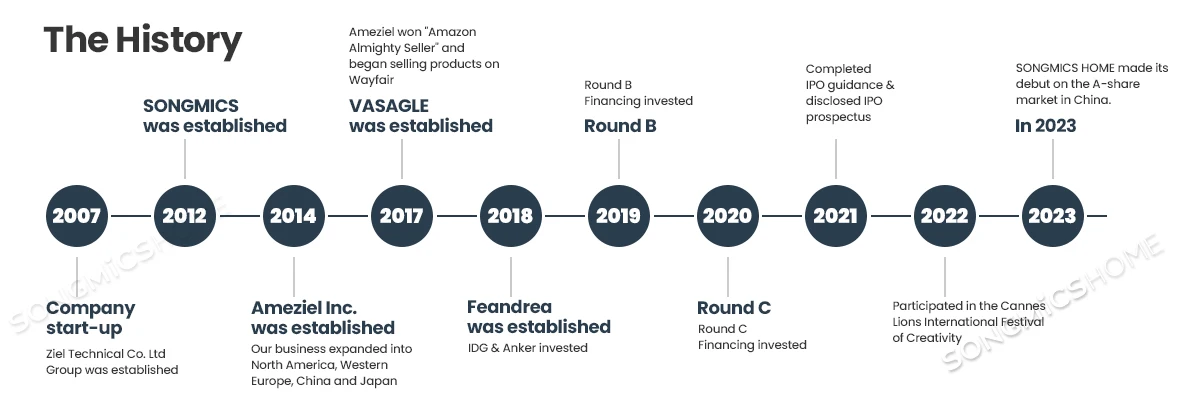1200x400 pixels.
Task: Select 'Ameziel Inc. was established' heading
Action: point(323,318)
